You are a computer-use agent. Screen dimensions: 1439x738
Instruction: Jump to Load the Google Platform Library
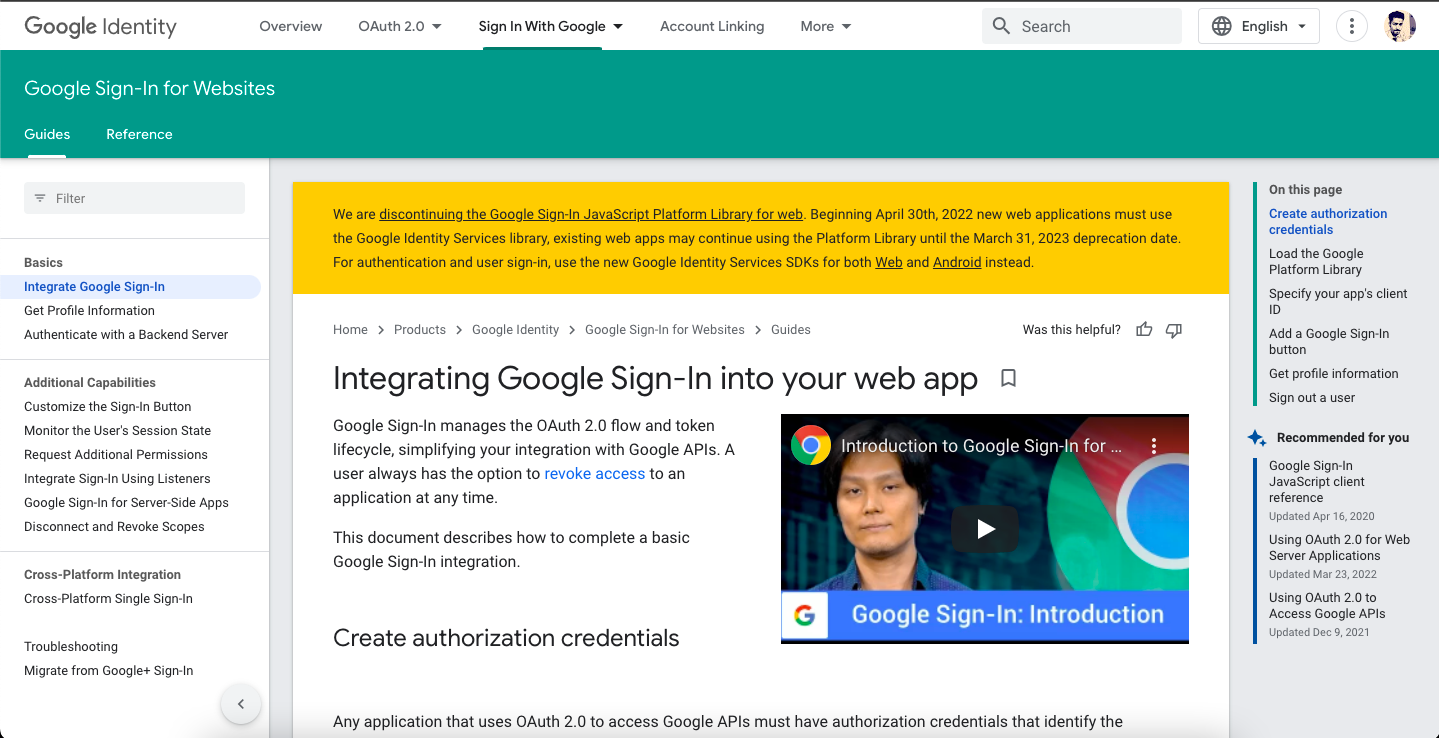[x=1316, y=262]
